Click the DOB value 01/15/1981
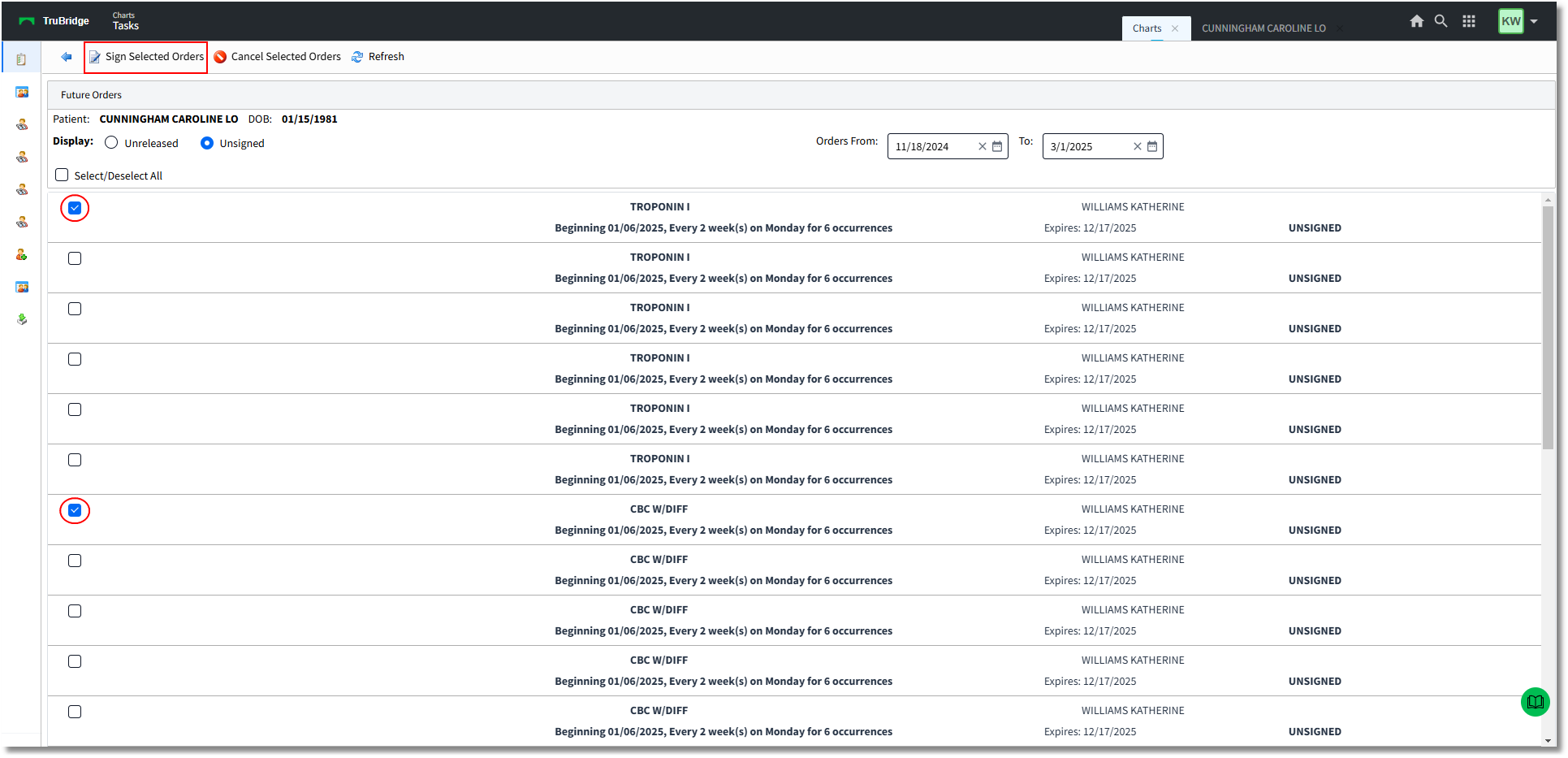This screenshot has width=1568, height=758. [309, 119]
